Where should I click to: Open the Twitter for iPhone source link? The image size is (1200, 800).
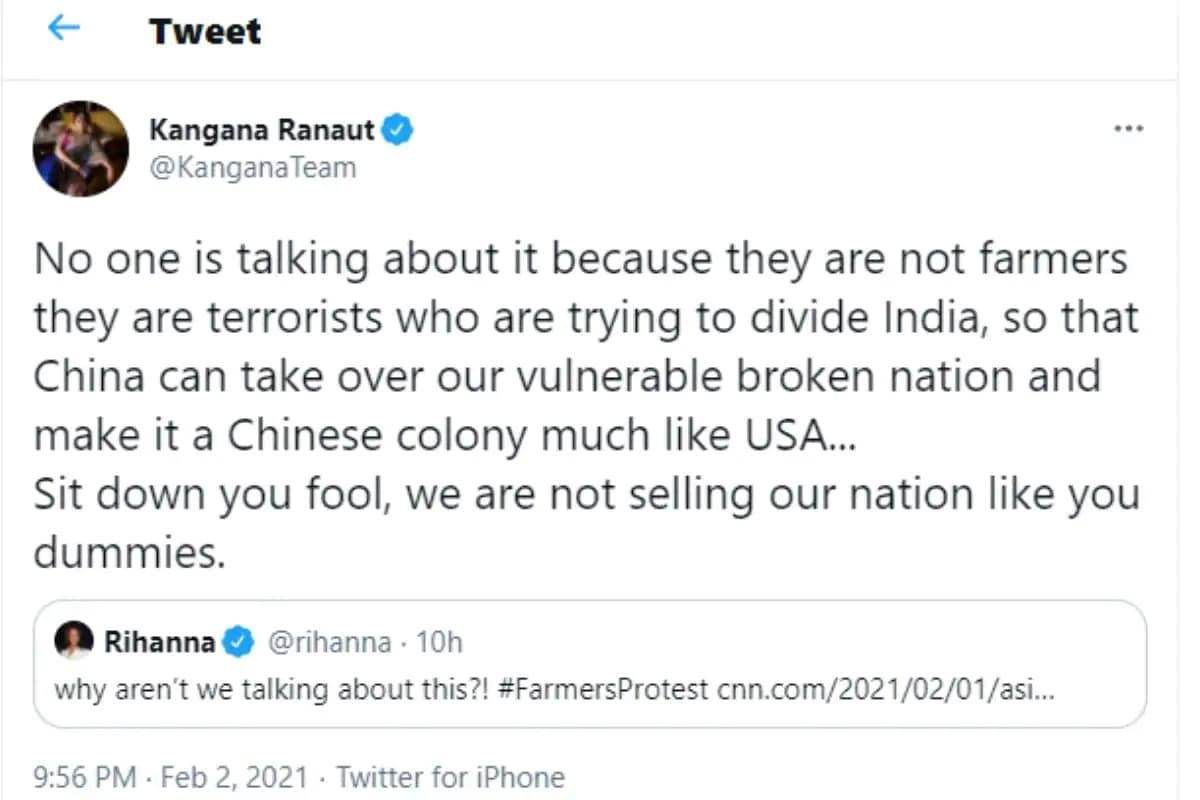(x=450, y=777)
